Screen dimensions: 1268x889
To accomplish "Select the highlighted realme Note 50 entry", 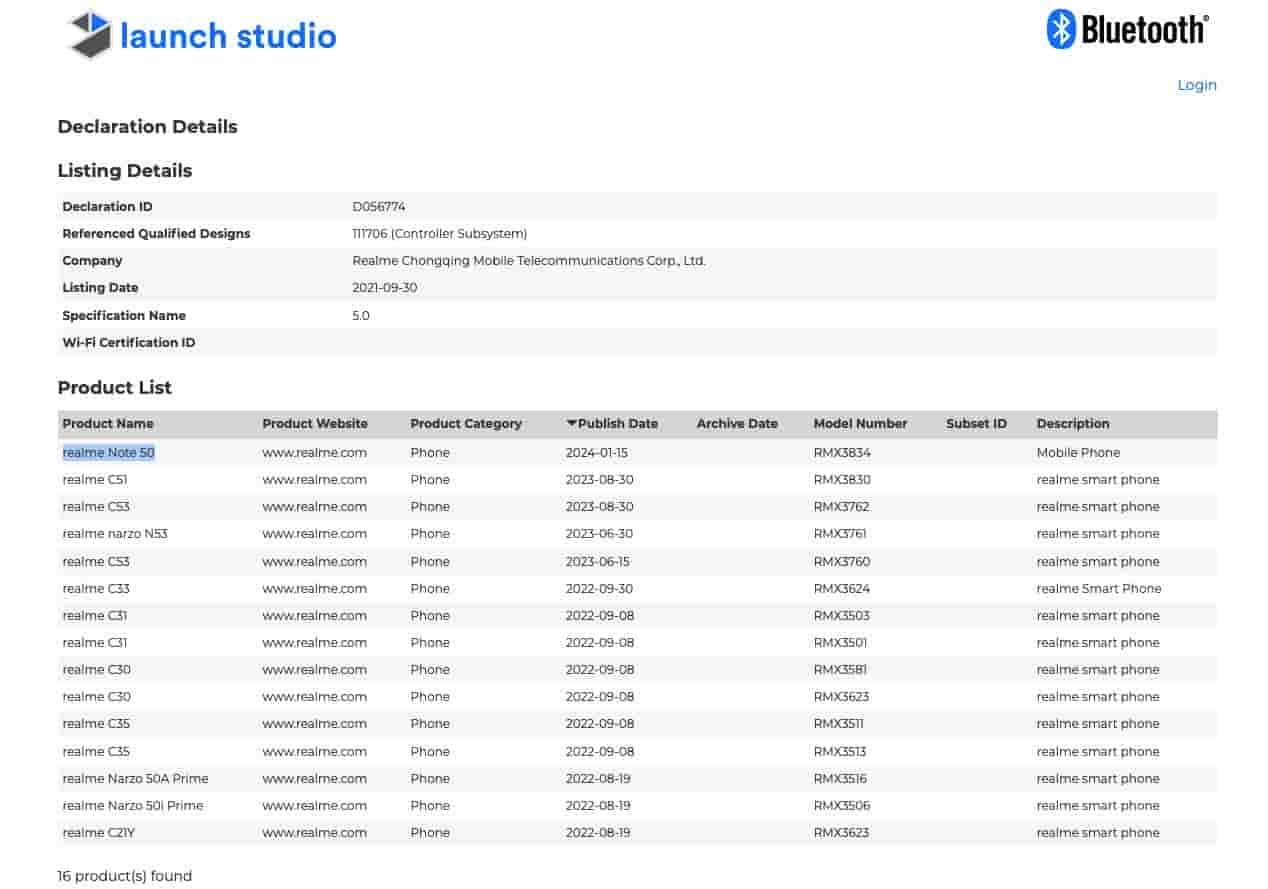I will (107, 452).
